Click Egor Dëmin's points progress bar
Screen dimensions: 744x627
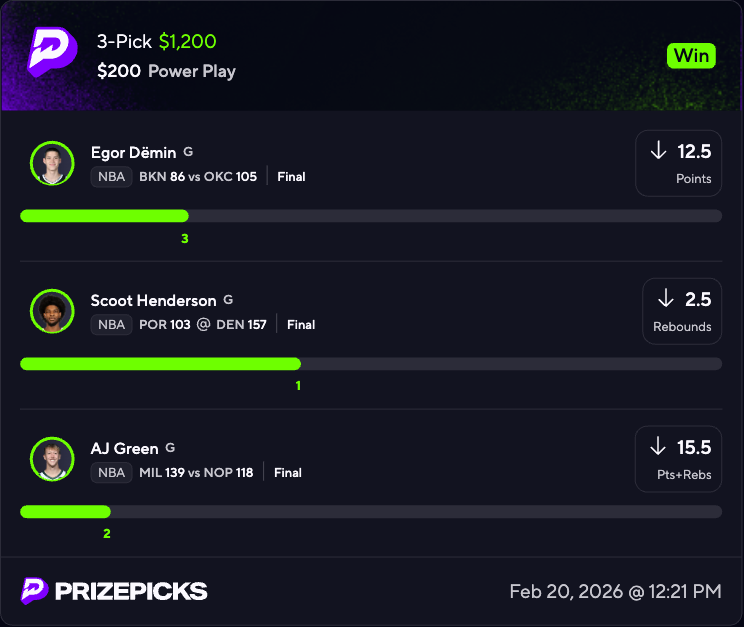[x=370, y=216]
